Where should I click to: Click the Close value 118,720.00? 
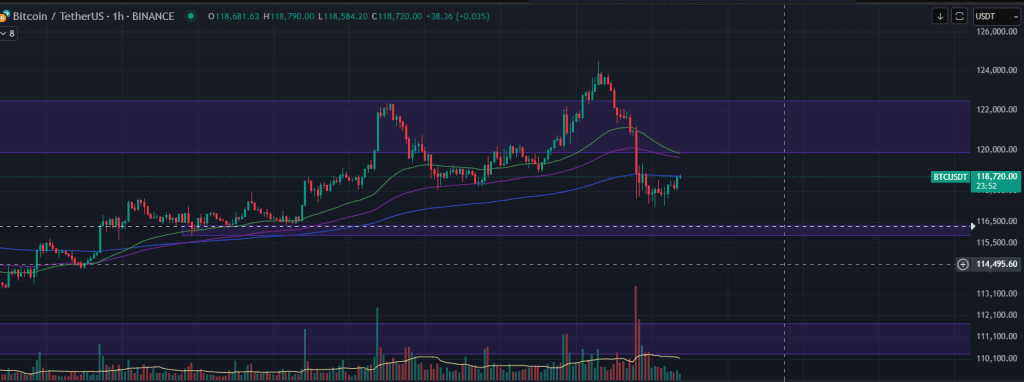(x=401, y=16)
